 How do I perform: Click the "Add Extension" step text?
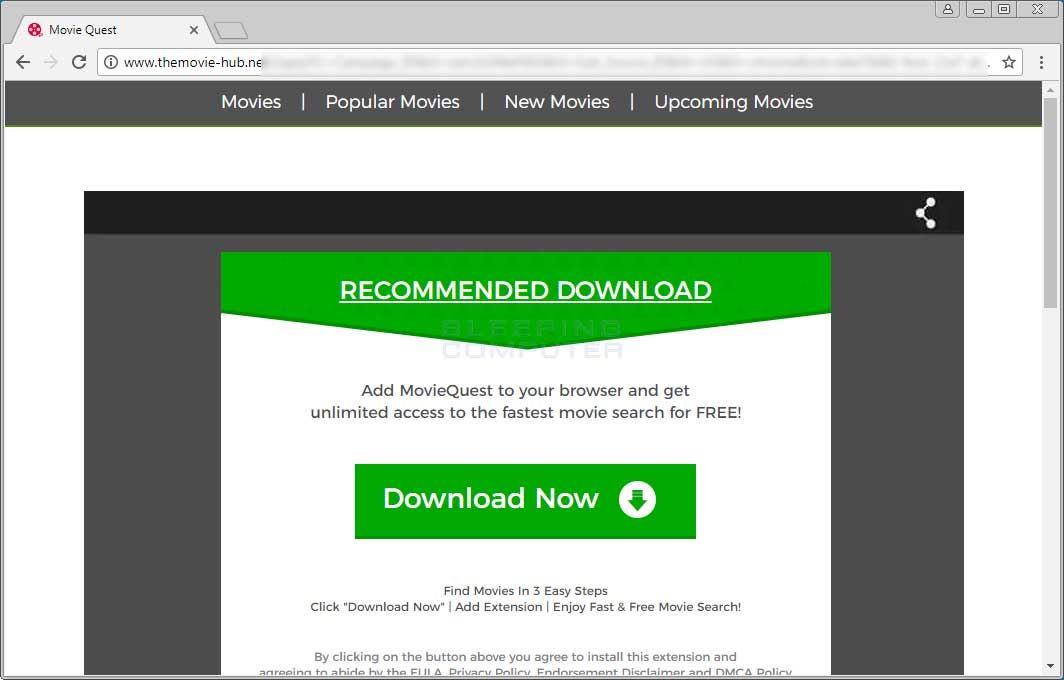[x=499, y=607]
